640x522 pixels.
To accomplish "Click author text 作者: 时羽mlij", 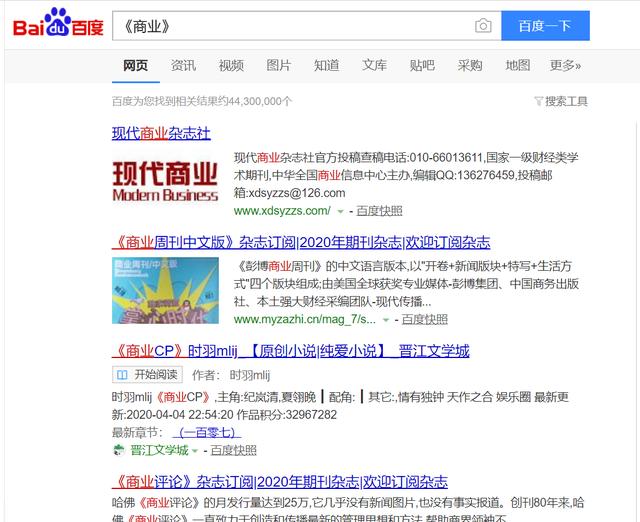I will tap(231, 375).
